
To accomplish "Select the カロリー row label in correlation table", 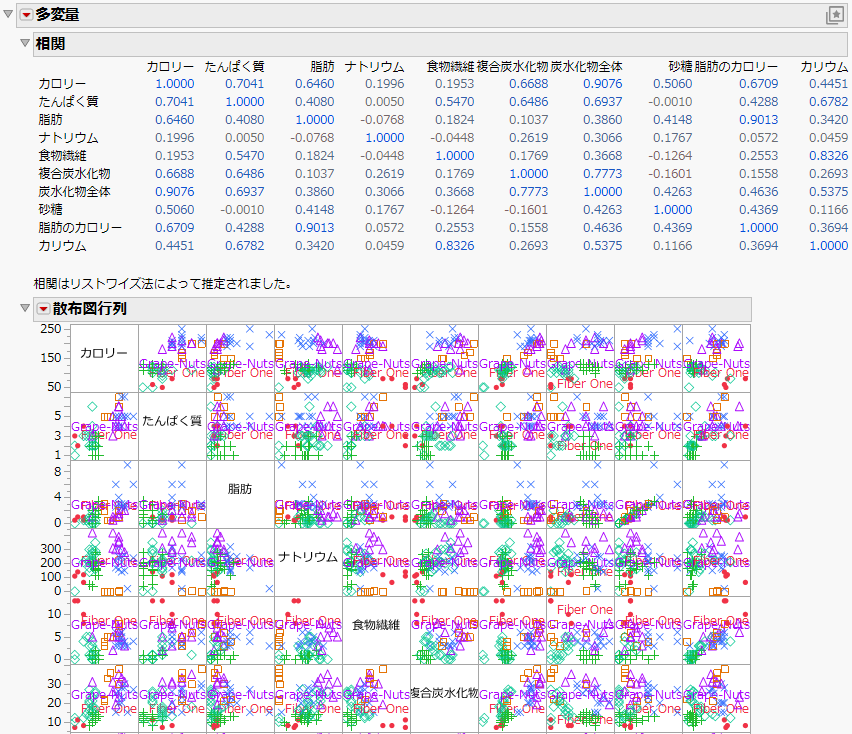I will click(62, 84).
